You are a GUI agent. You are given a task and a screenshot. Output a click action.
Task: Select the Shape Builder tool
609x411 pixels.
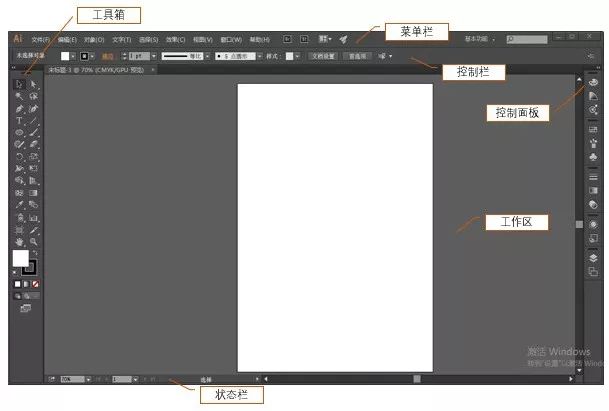click(x=19, y=181)
